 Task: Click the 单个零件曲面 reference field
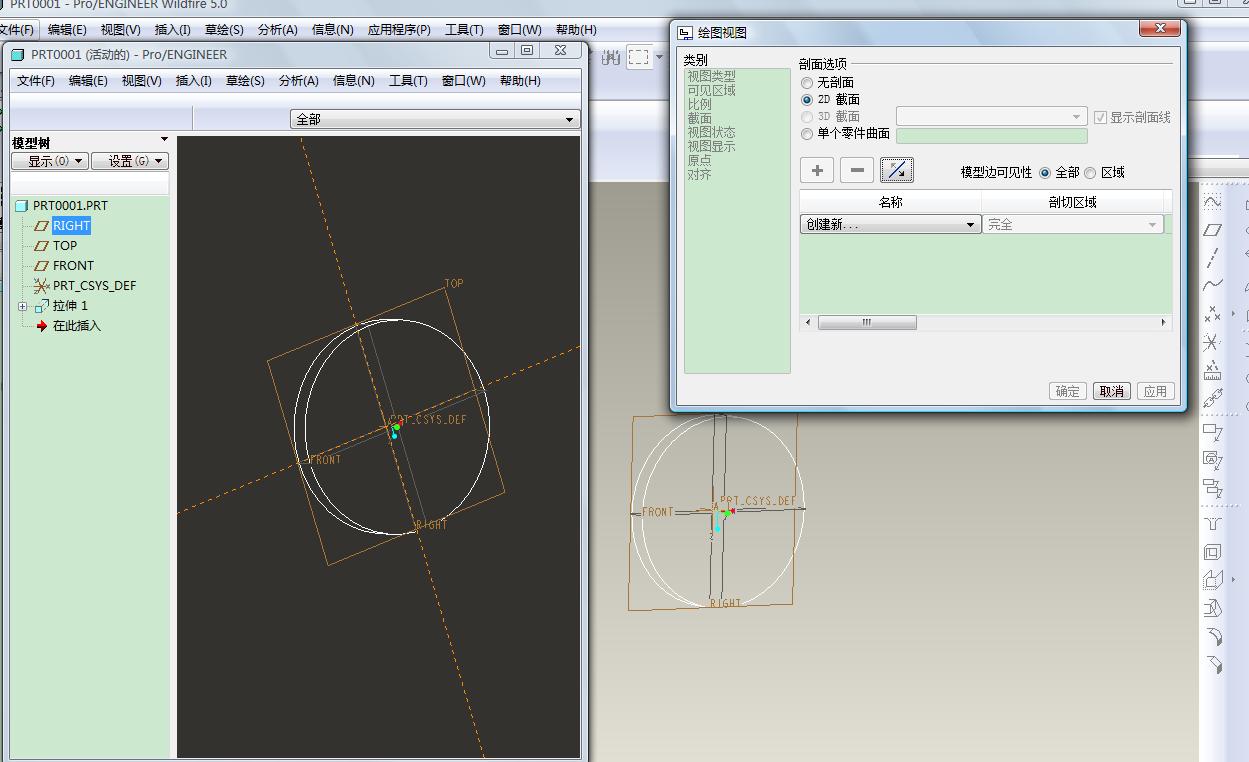991,135
